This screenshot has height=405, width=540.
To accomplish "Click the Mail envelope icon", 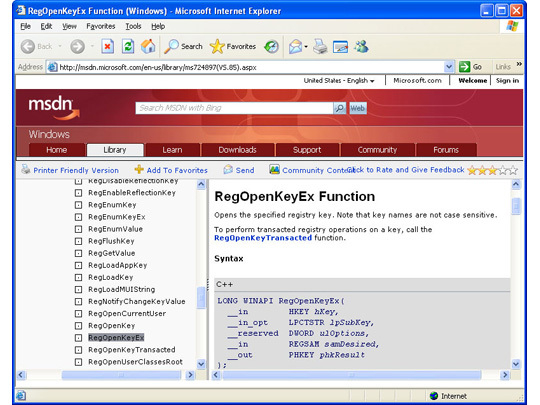I will (295, 46).
